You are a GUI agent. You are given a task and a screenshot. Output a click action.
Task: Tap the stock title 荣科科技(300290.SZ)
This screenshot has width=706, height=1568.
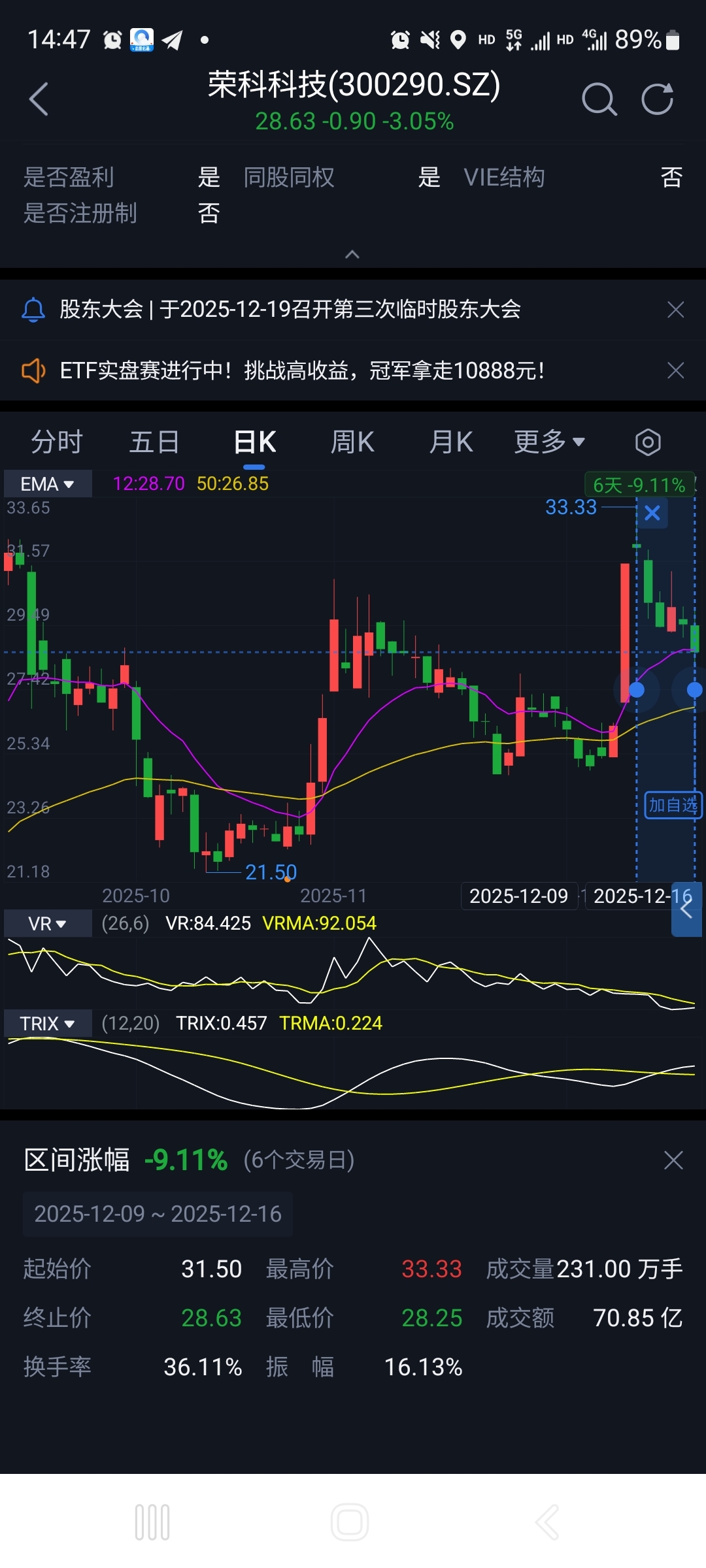pos(354,84)
